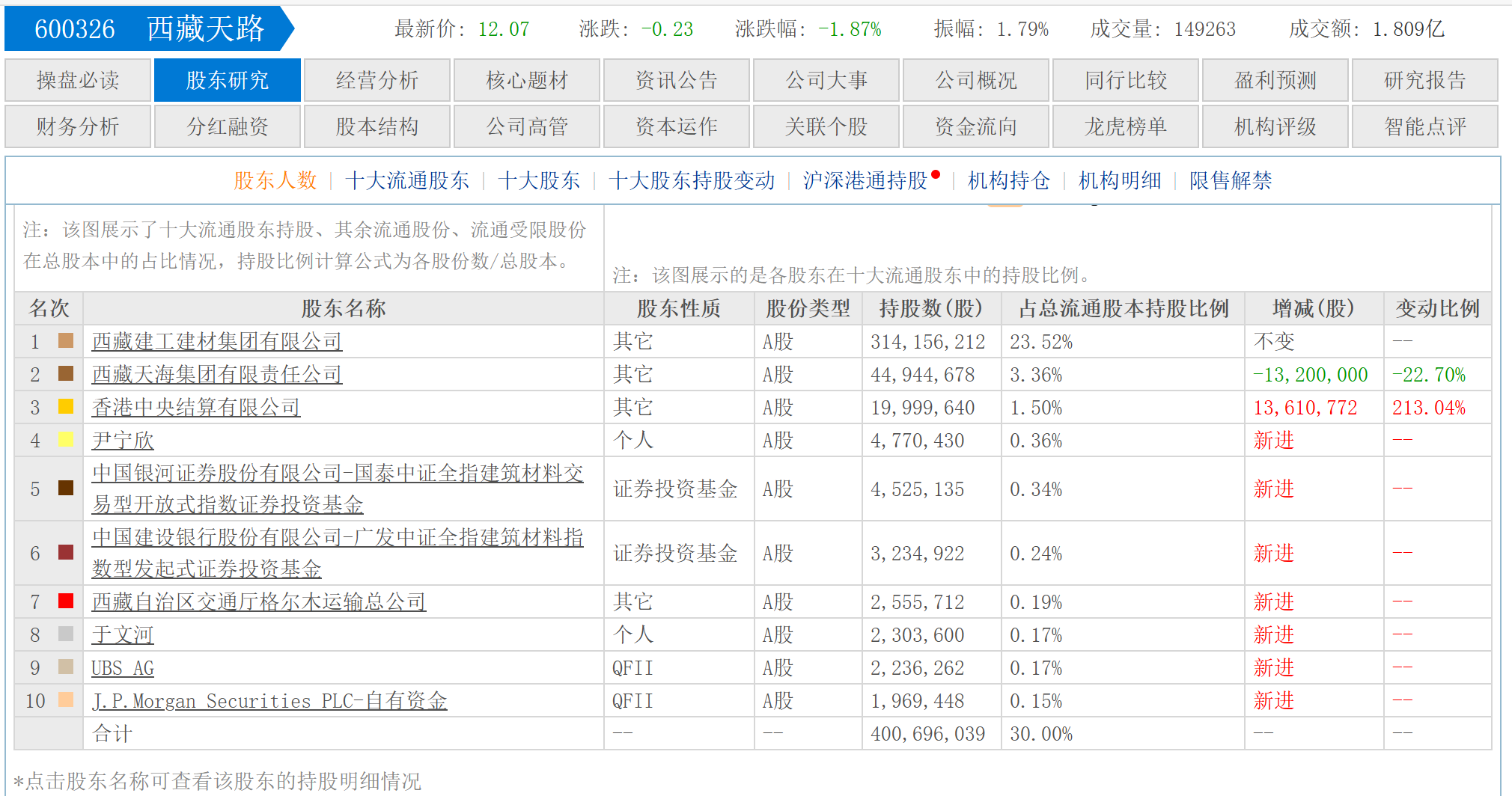Open UBS AG shareholder details

point(123,668)
